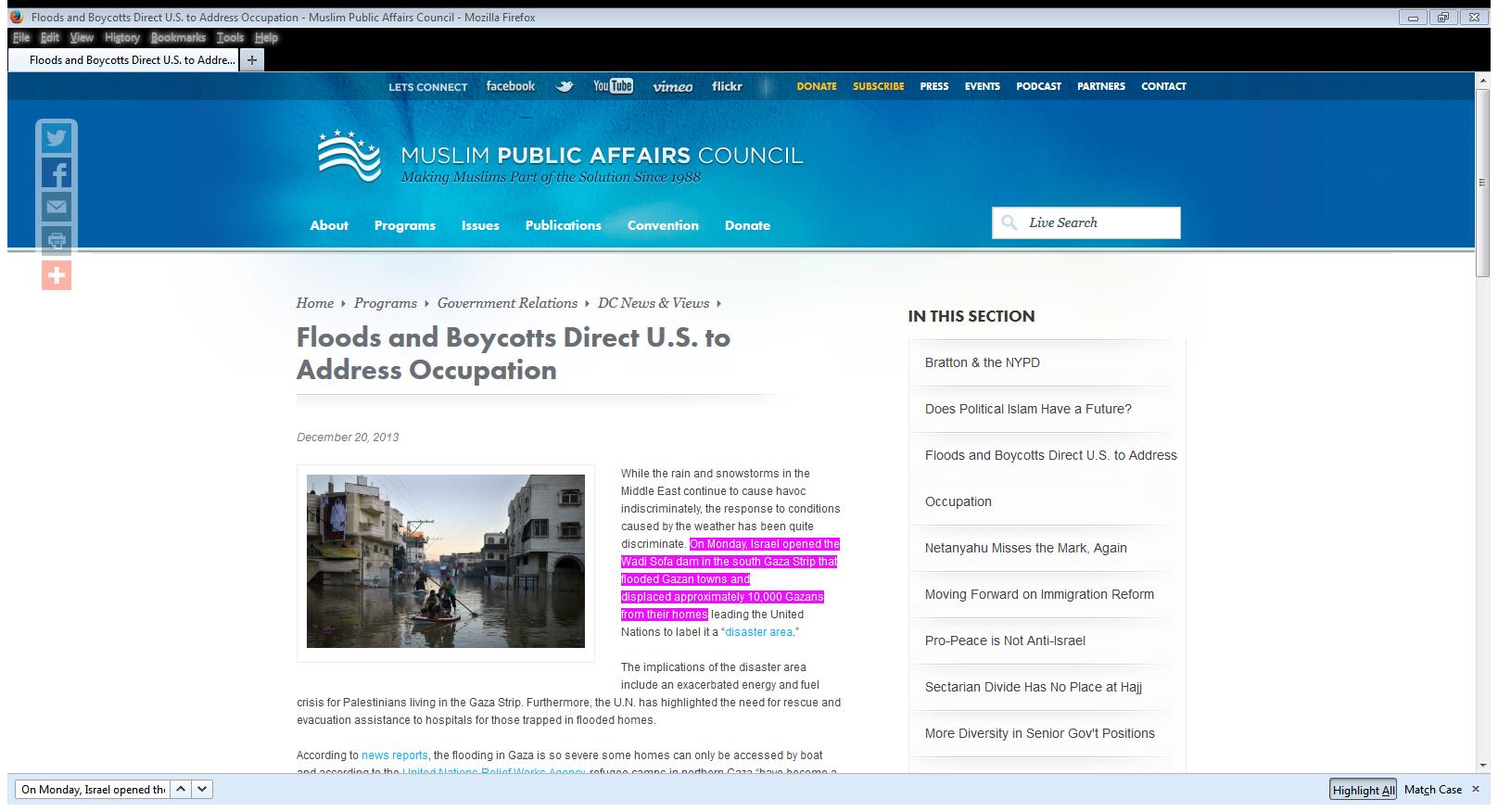The width and height of the screenshot is (1498, 812).
Task: Click the Twitter bird icon in header
Action: 564,86
